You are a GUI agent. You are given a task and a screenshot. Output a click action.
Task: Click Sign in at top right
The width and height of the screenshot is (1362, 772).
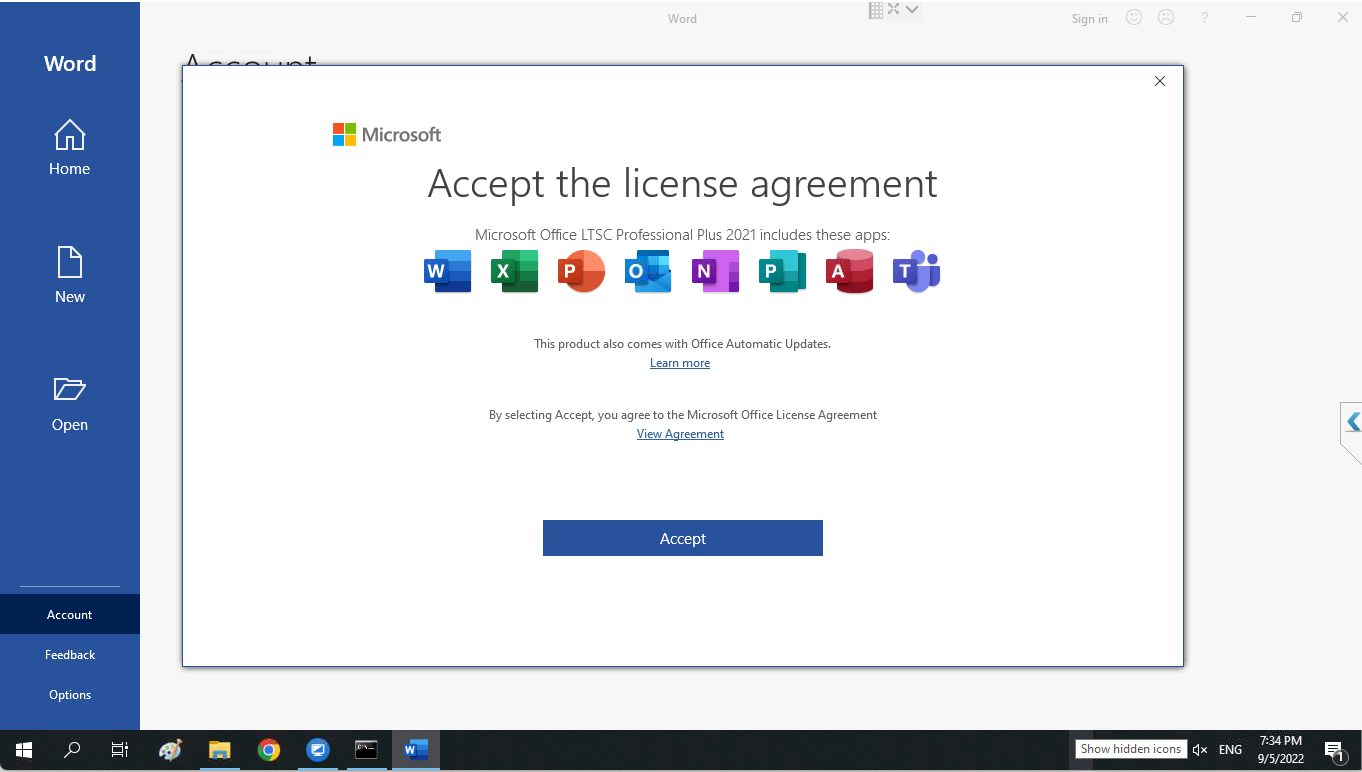click(1089, 19)
